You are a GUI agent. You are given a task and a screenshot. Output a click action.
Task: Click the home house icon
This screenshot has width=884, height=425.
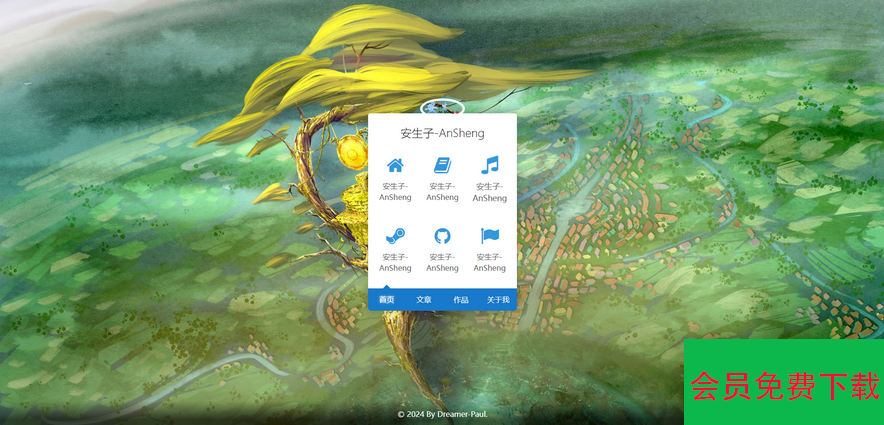(x=395, y=166)
